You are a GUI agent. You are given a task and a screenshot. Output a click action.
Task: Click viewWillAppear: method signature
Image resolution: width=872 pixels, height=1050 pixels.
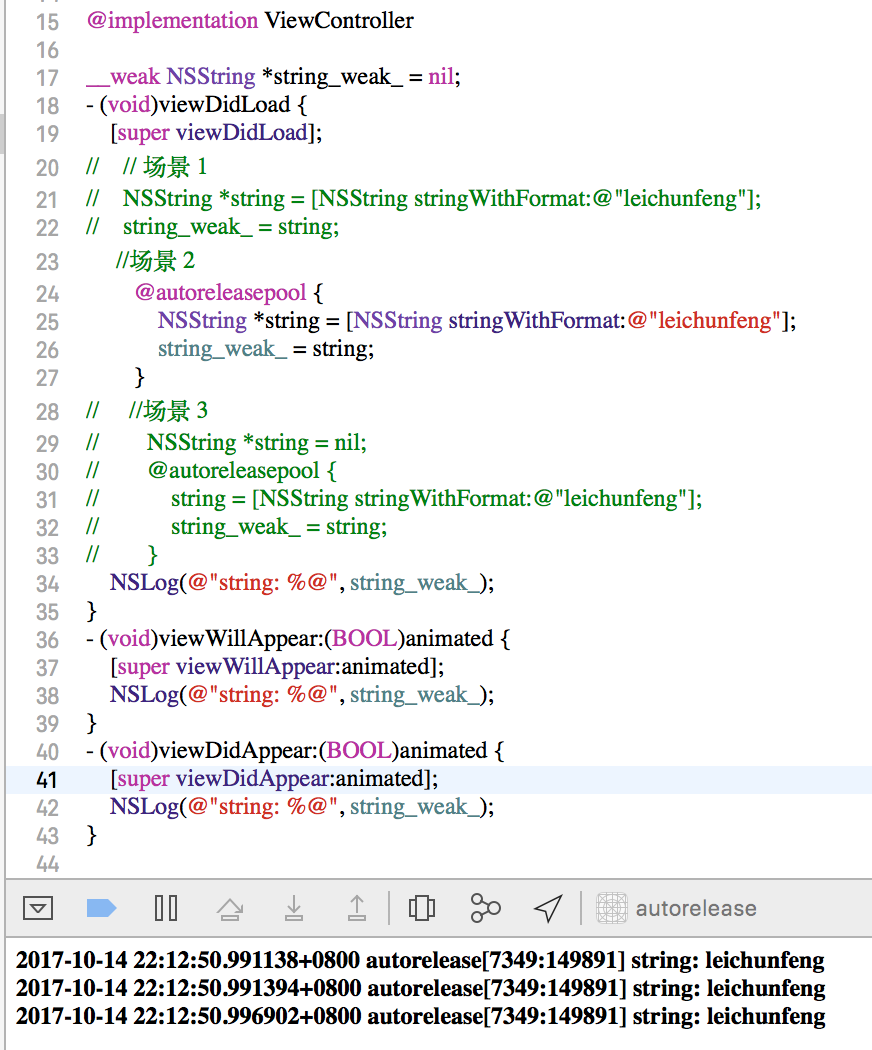(x=298, y=639)
